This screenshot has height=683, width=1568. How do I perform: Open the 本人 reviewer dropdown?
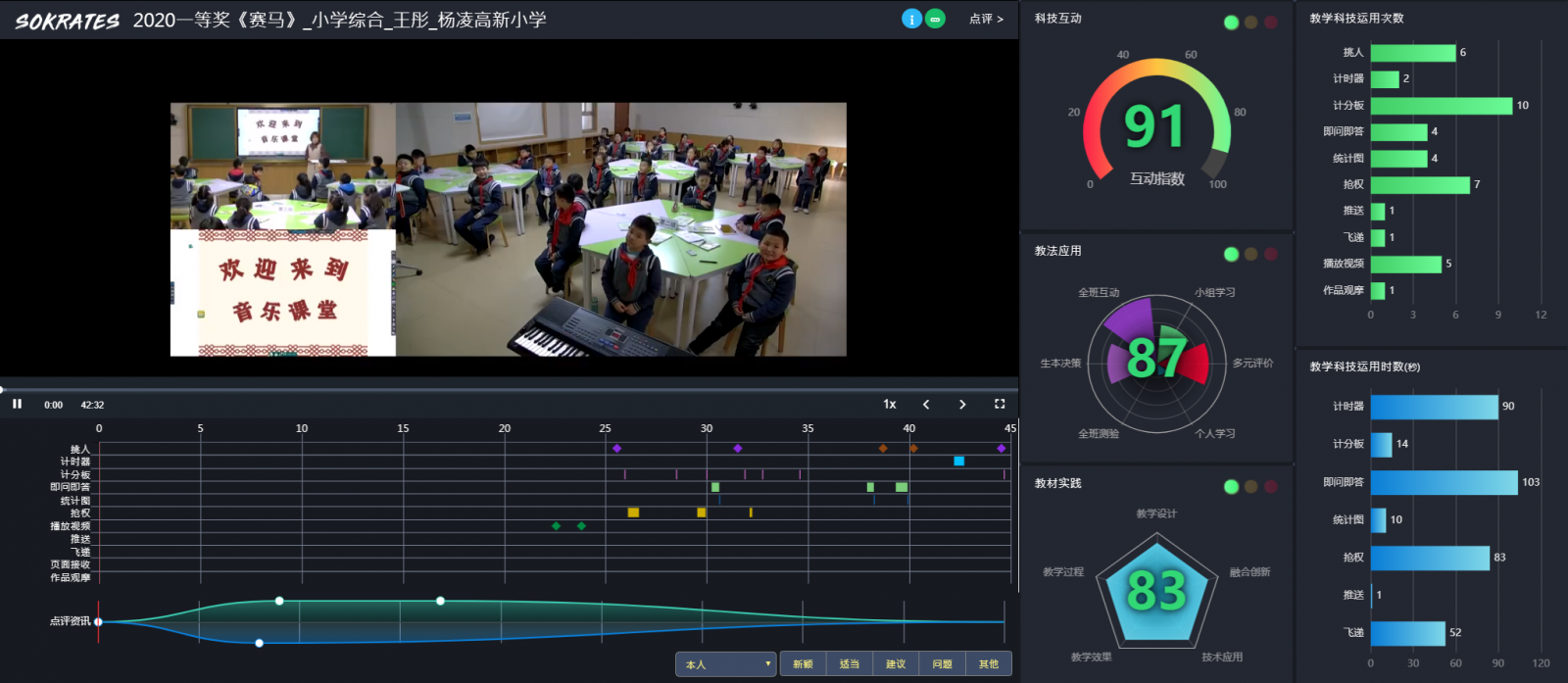pyautogui.click(x=725, y=664)
